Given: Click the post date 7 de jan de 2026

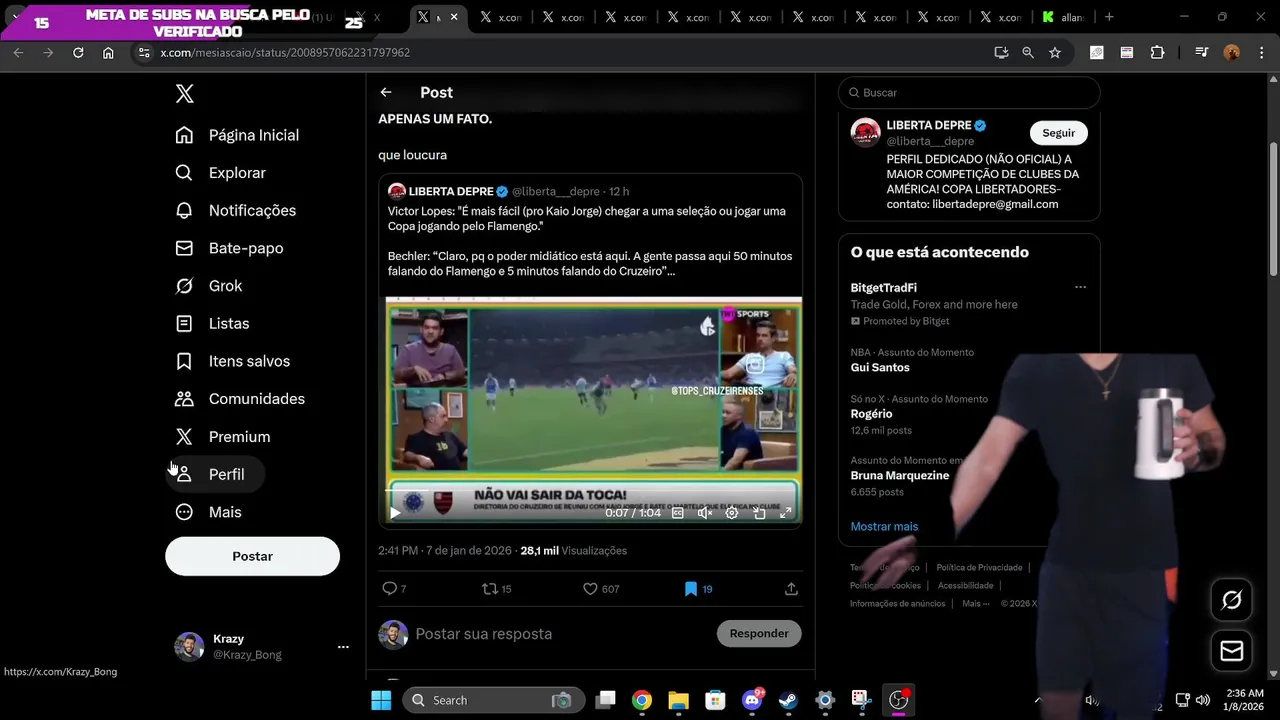Looking at the screenshot, I should 471,551.
